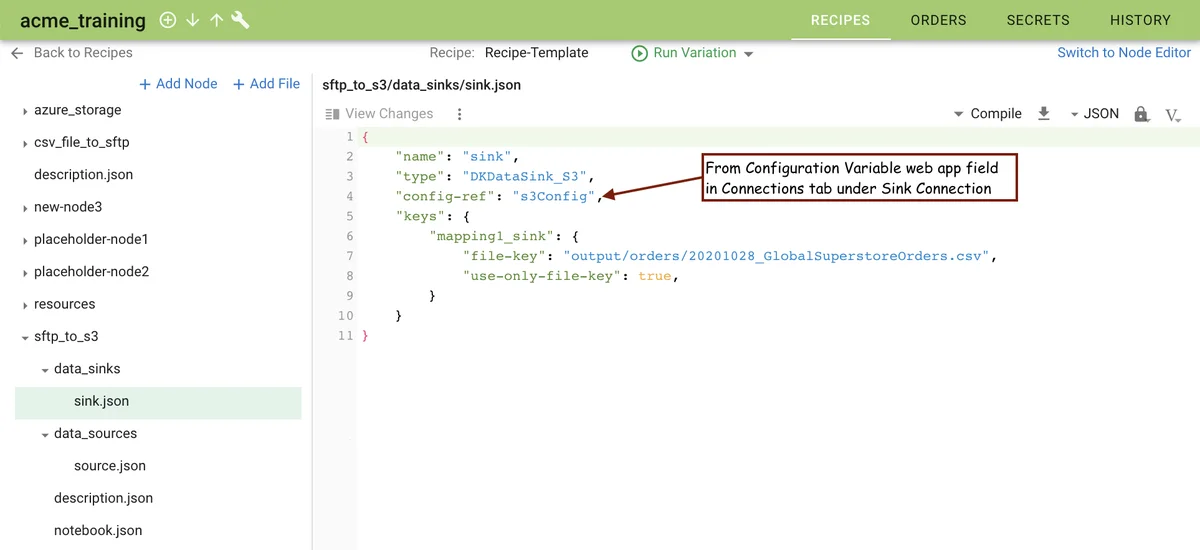The height and width of the screenshot is (550, 1200).
Task: Collapse the data_sources folder
Action: point(45,435)
